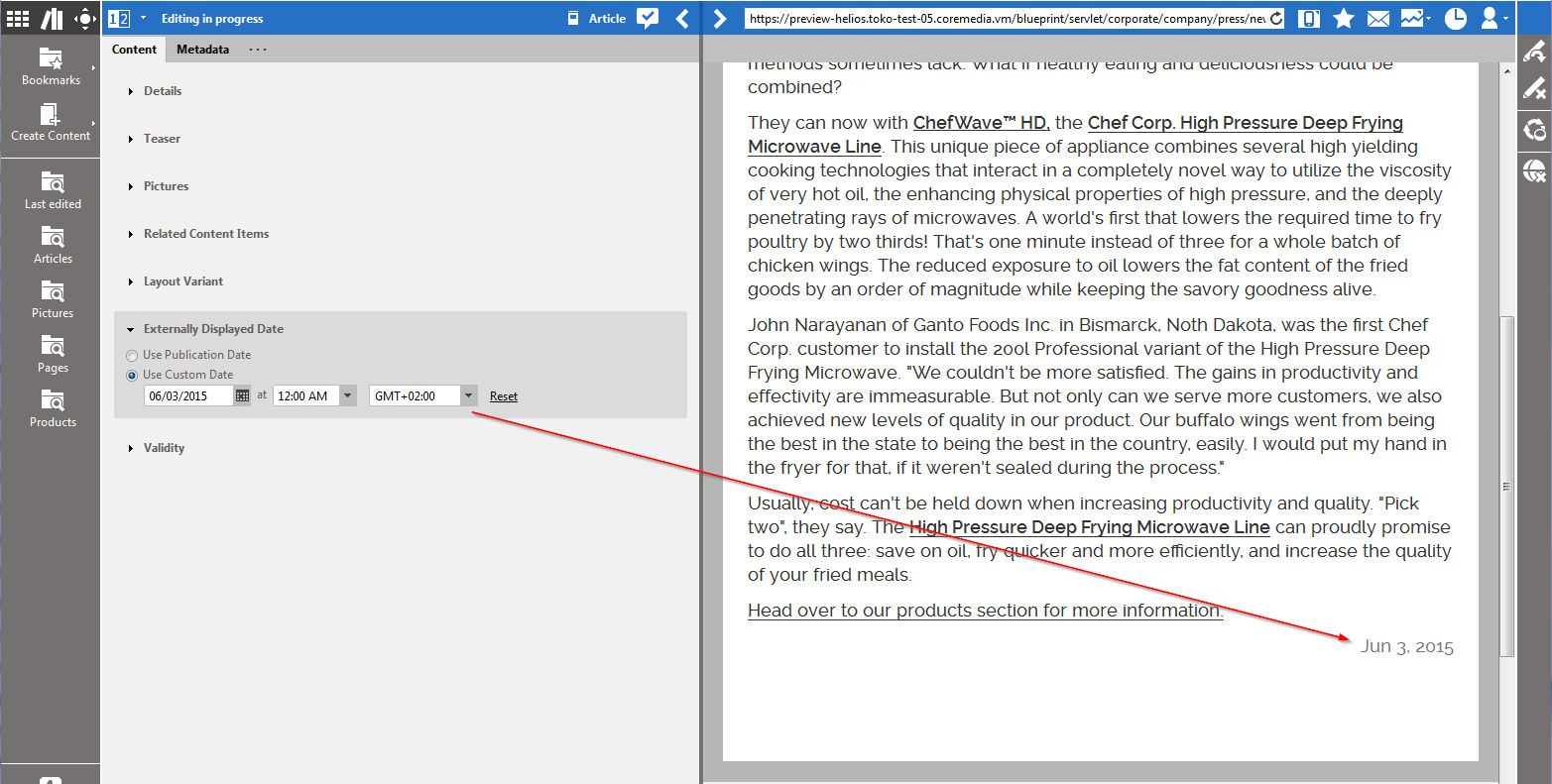This screenshot has width=1552, height=784.
Task: Click the preview vertical scrollbar thumb
Action: pos(1506,486)
